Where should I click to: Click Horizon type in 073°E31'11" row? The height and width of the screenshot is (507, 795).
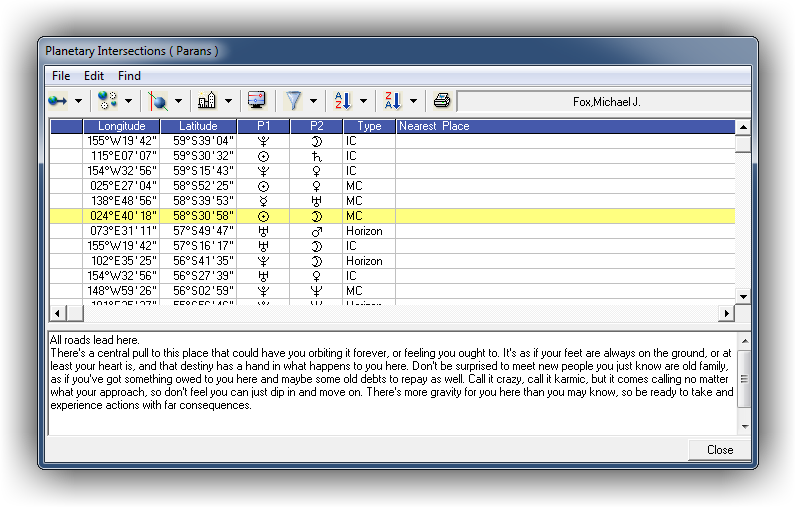point(364,231)
